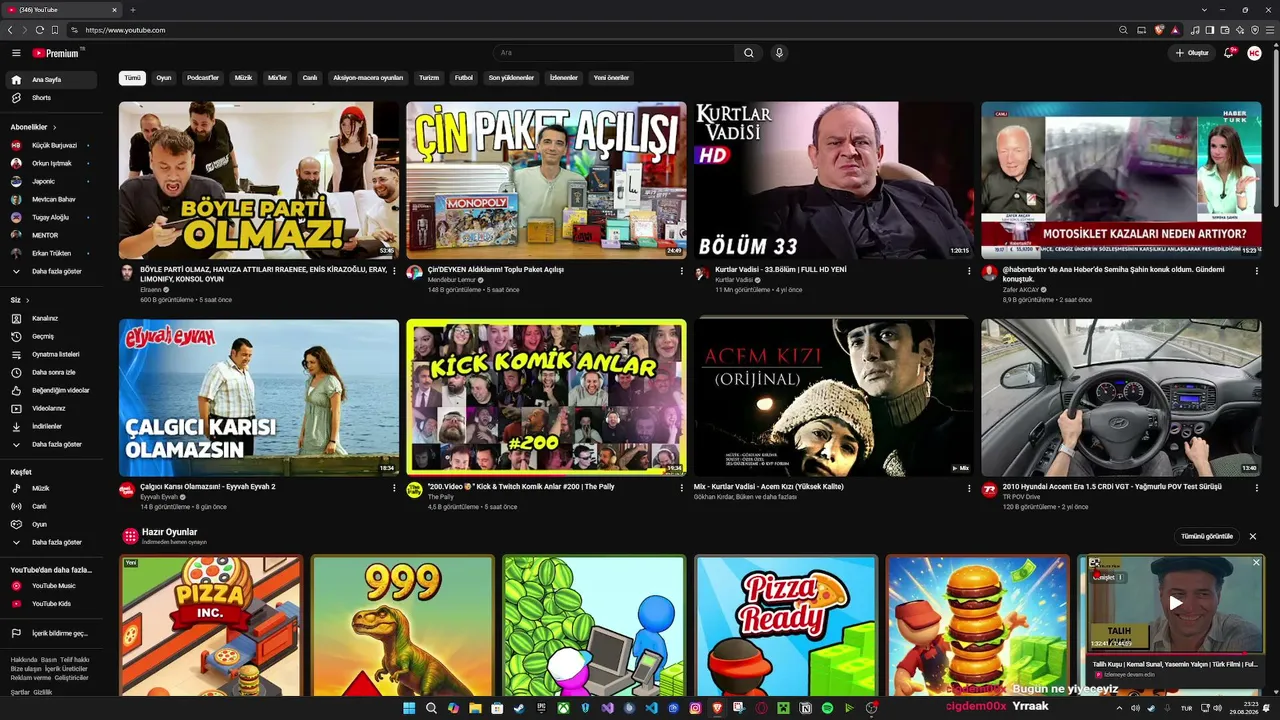Open a new browser tab
This screenshot has height=720, width=1280.
[x=133, y=10]
